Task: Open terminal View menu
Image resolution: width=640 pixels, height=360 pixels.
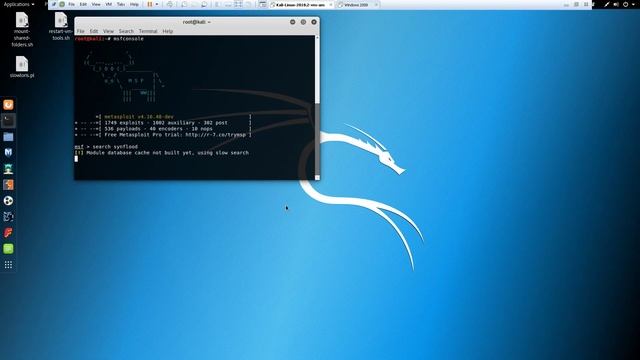Action: pos(108,31)
